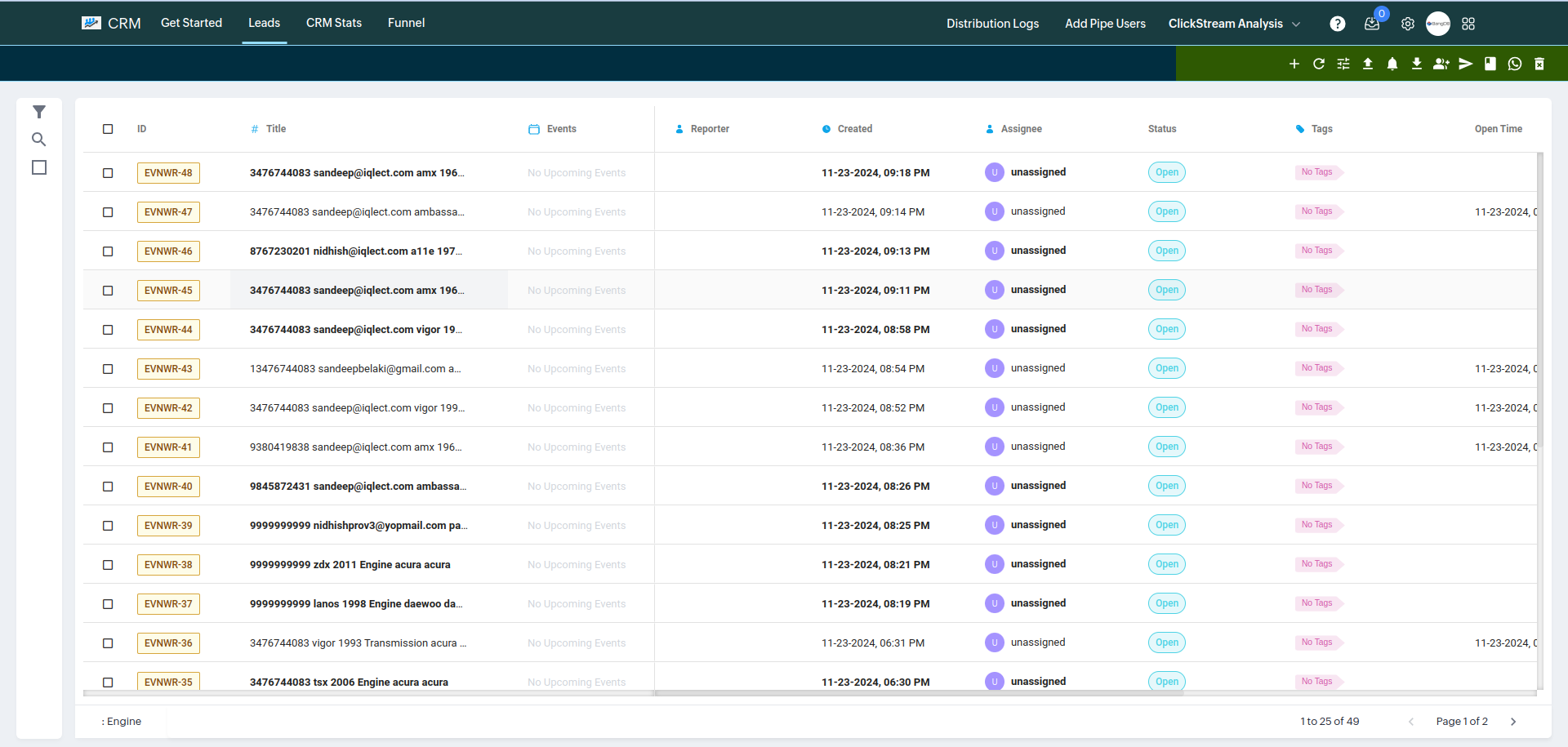Click title '9999999999 zdx 2011 Engine acura acura'
The width and height of the screenshot is (1568, 747).
pyautogui.click(x=350, y=565)
